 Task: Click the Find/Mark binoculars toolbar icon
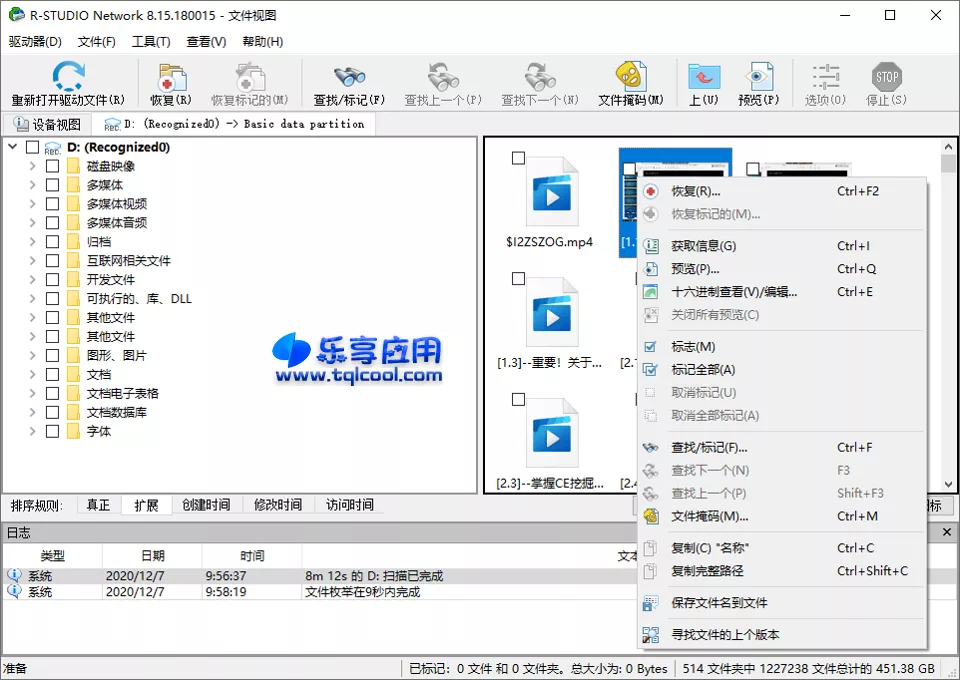click(349, 78)
